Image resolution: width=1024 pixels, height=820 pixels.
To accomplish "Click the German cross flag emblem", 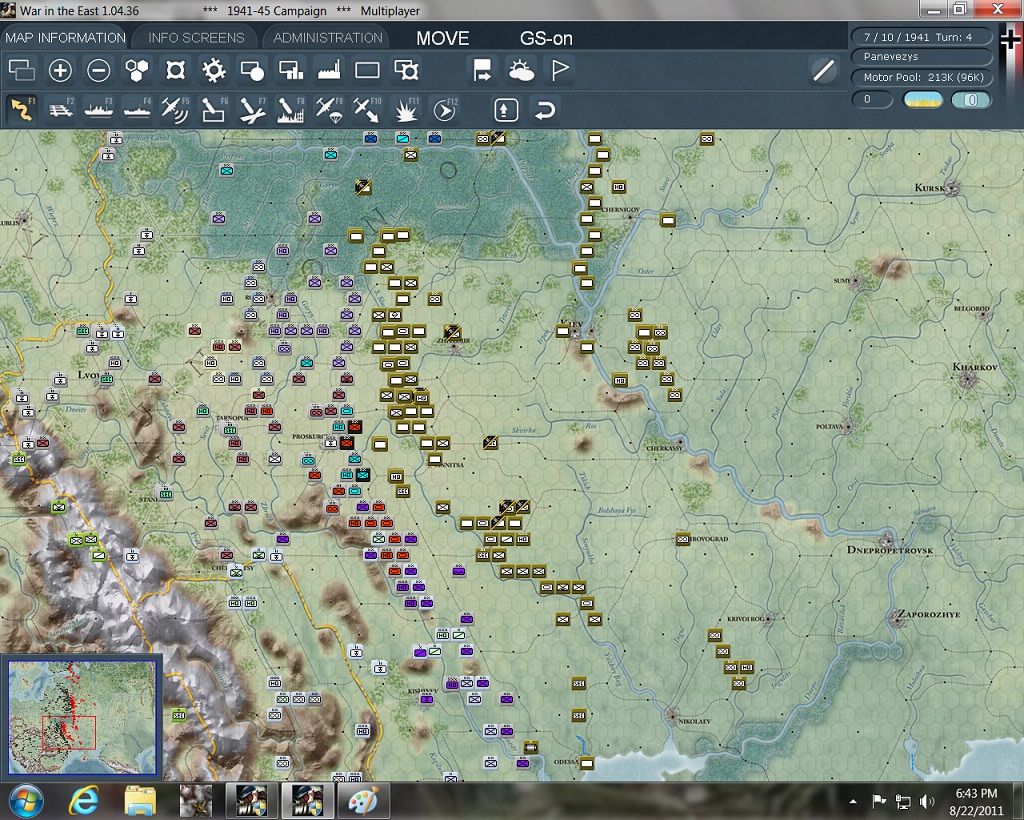I will point(1010,40).
